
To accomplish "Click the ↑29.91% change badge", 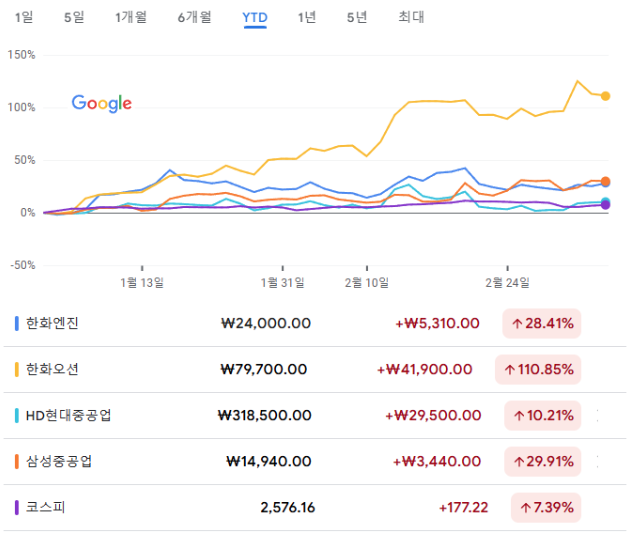I will point(543,462).
